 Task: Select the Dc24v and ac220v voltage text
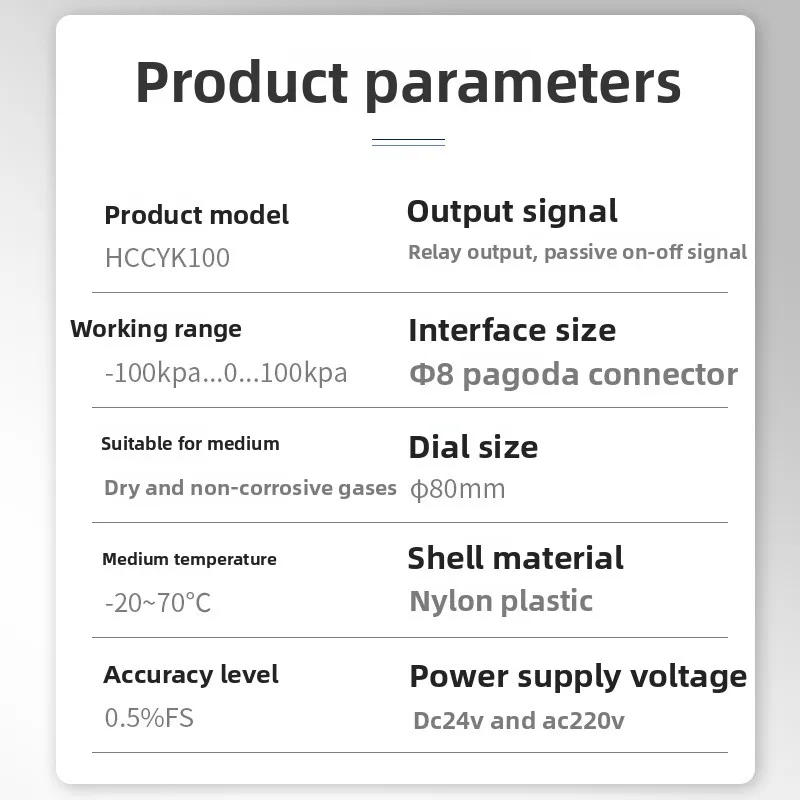pos(518,720)
